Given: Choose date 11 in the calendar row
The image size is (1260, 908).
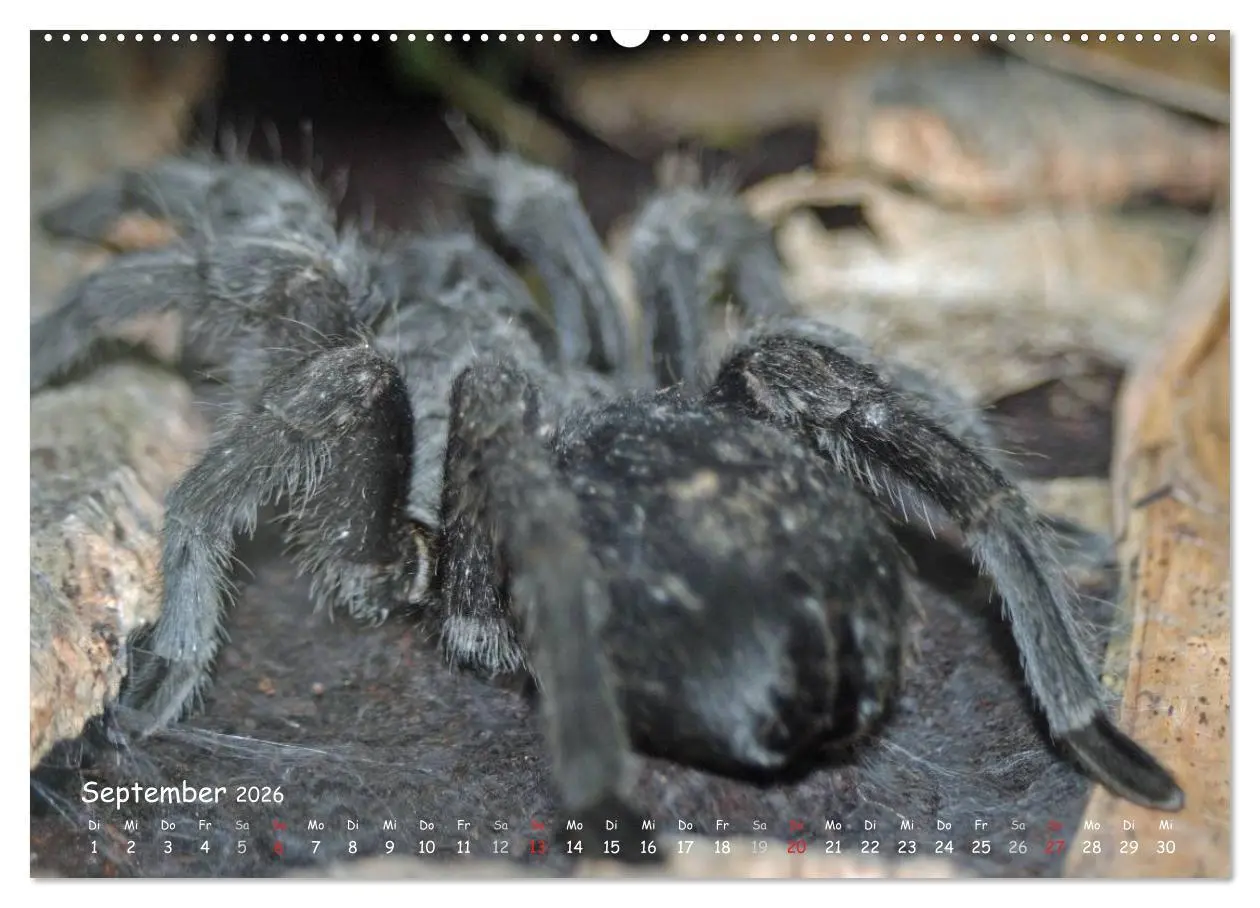Looking at the screenshot, I should 464,847.
